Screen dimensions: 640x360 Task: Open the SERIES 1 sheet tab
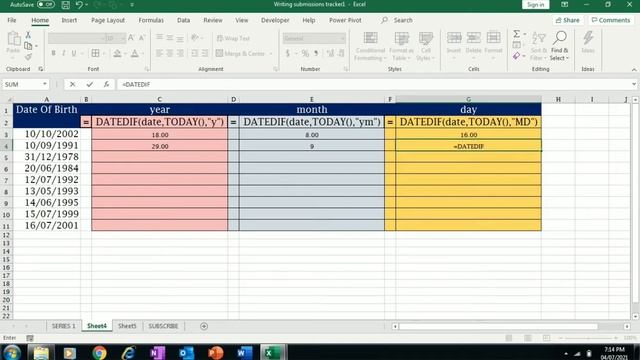coord(63,326)
